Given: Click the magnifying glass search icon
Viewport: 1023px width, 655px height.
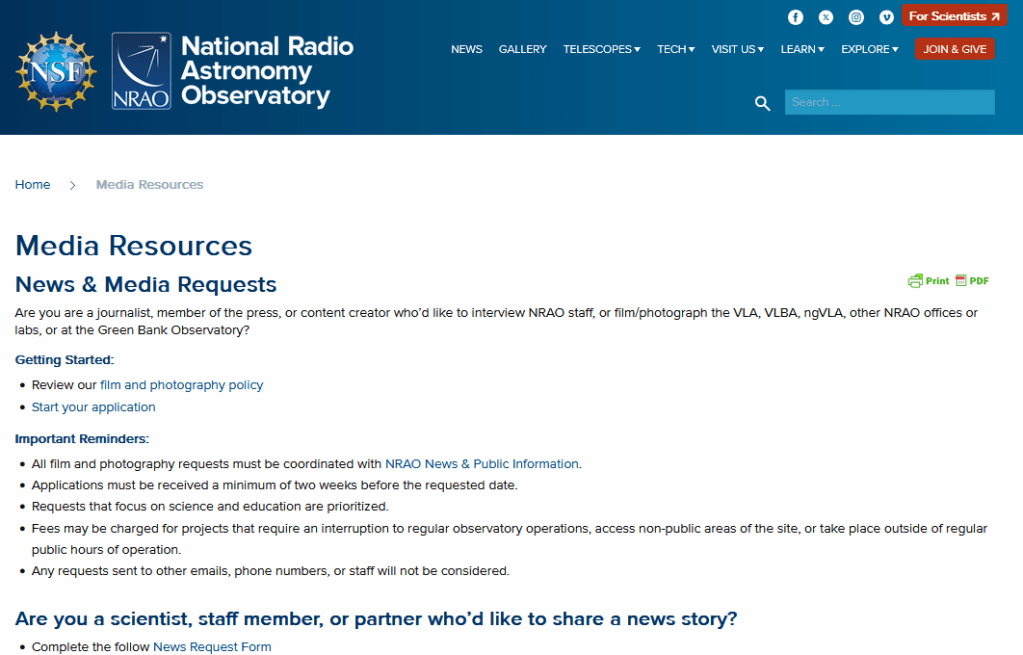Looking at the screenshot, I should click(x=763, y=103).
